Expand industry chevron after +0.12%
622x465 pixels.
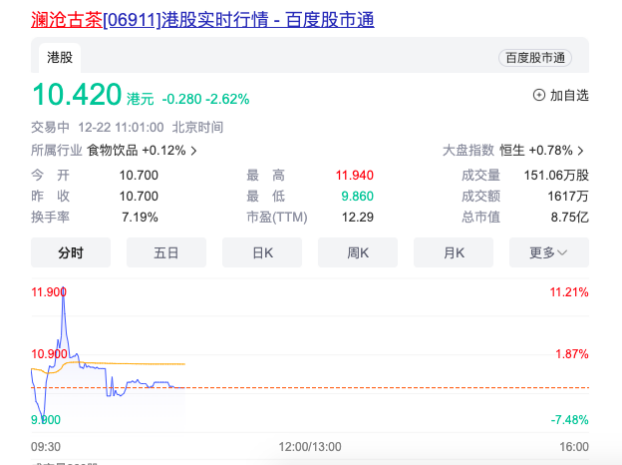(x=194, y=151)
